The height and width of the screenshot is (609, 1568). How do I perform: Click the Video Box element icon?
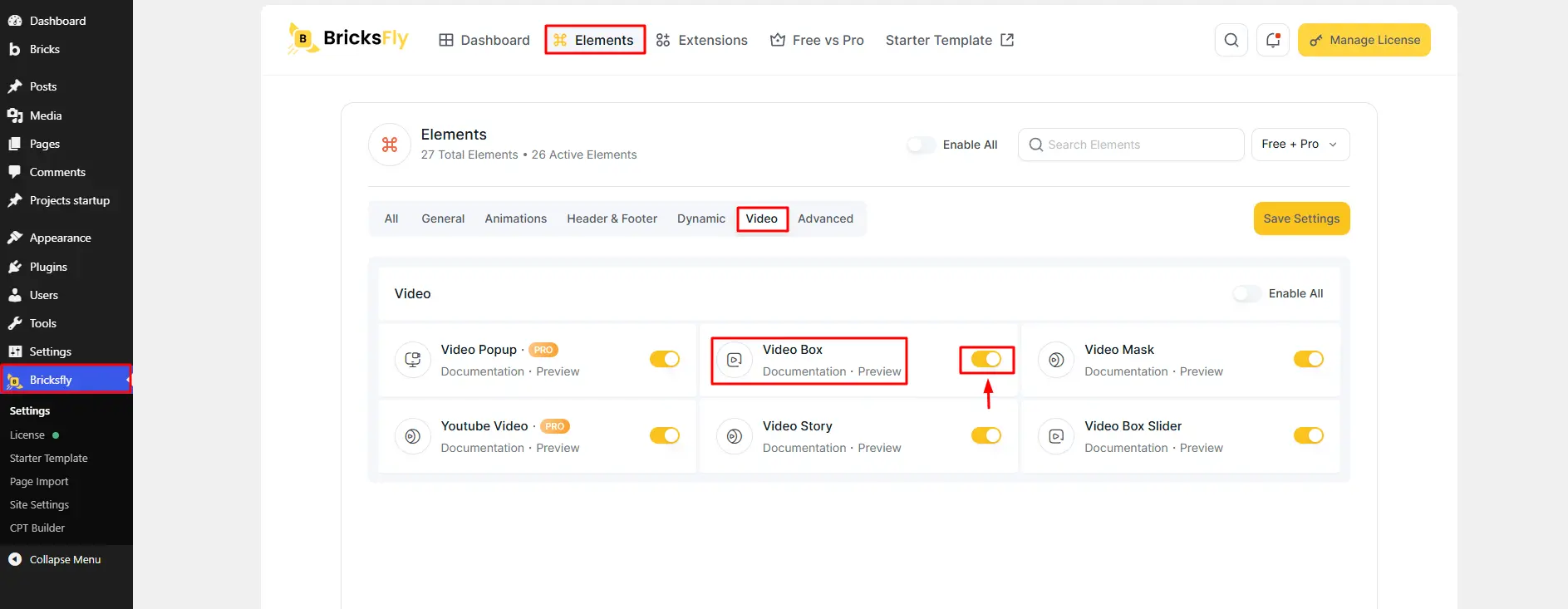[735, 360]
